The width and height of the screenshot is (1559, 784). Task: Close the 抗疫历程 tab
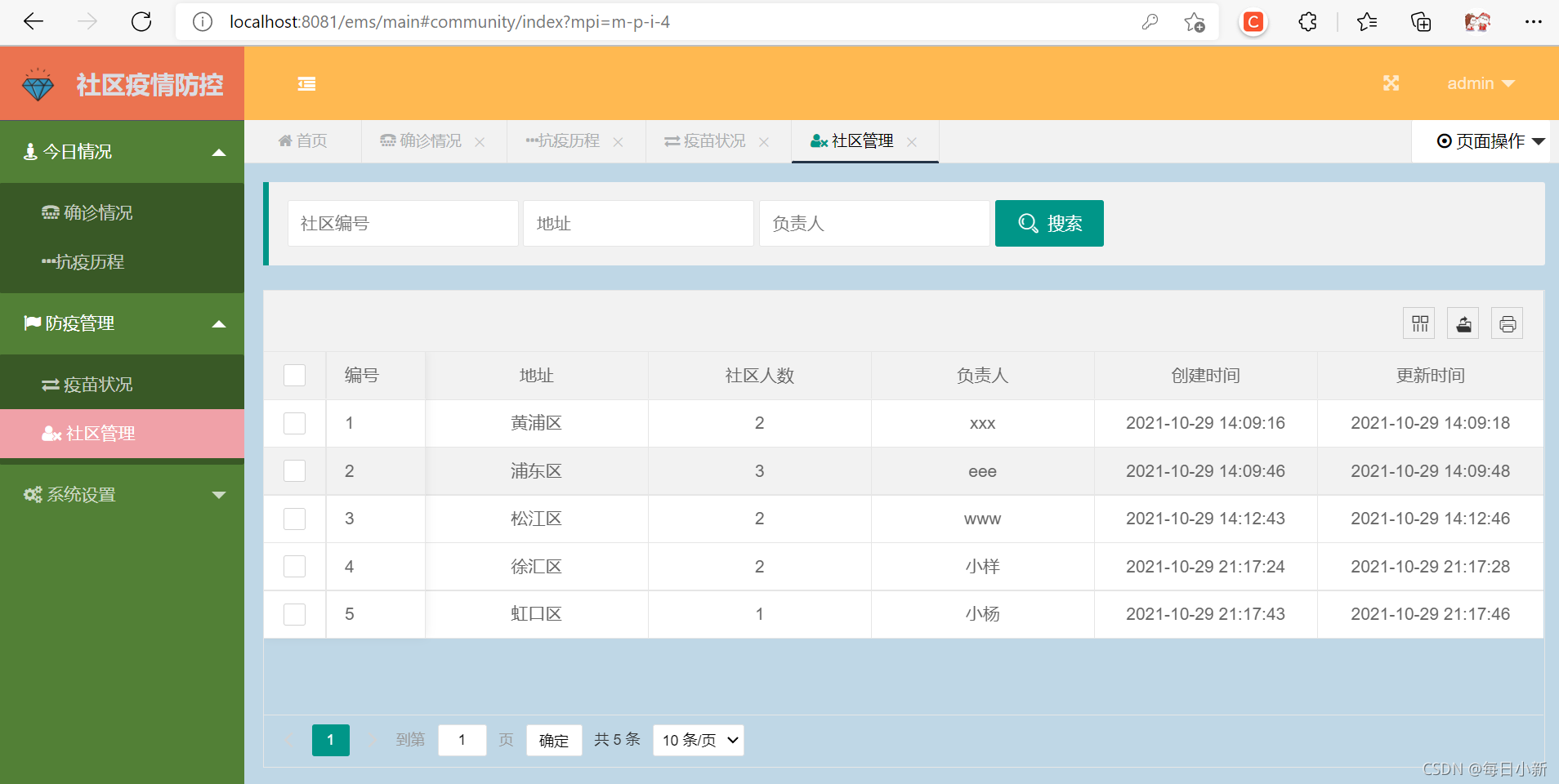[618, 142]
